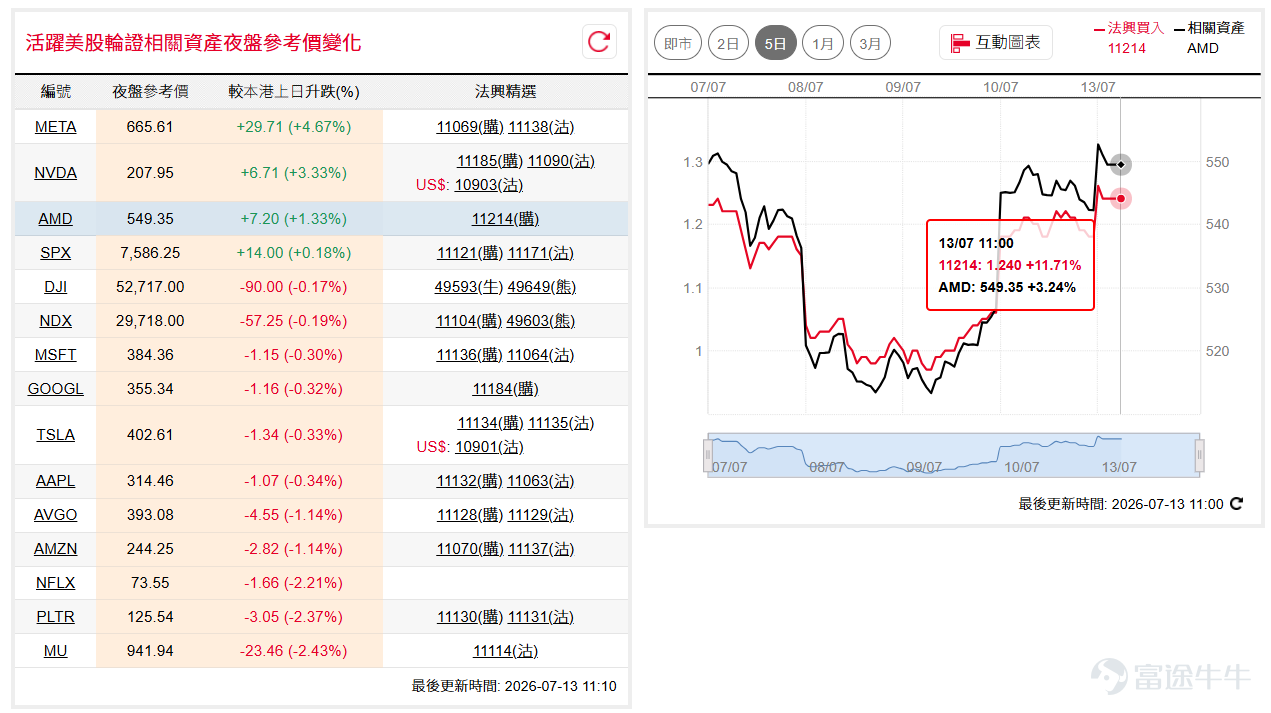Screen dimensions: 1271x713
Task: Click AMD night price 549.35 cell
Action: point(150,219)
